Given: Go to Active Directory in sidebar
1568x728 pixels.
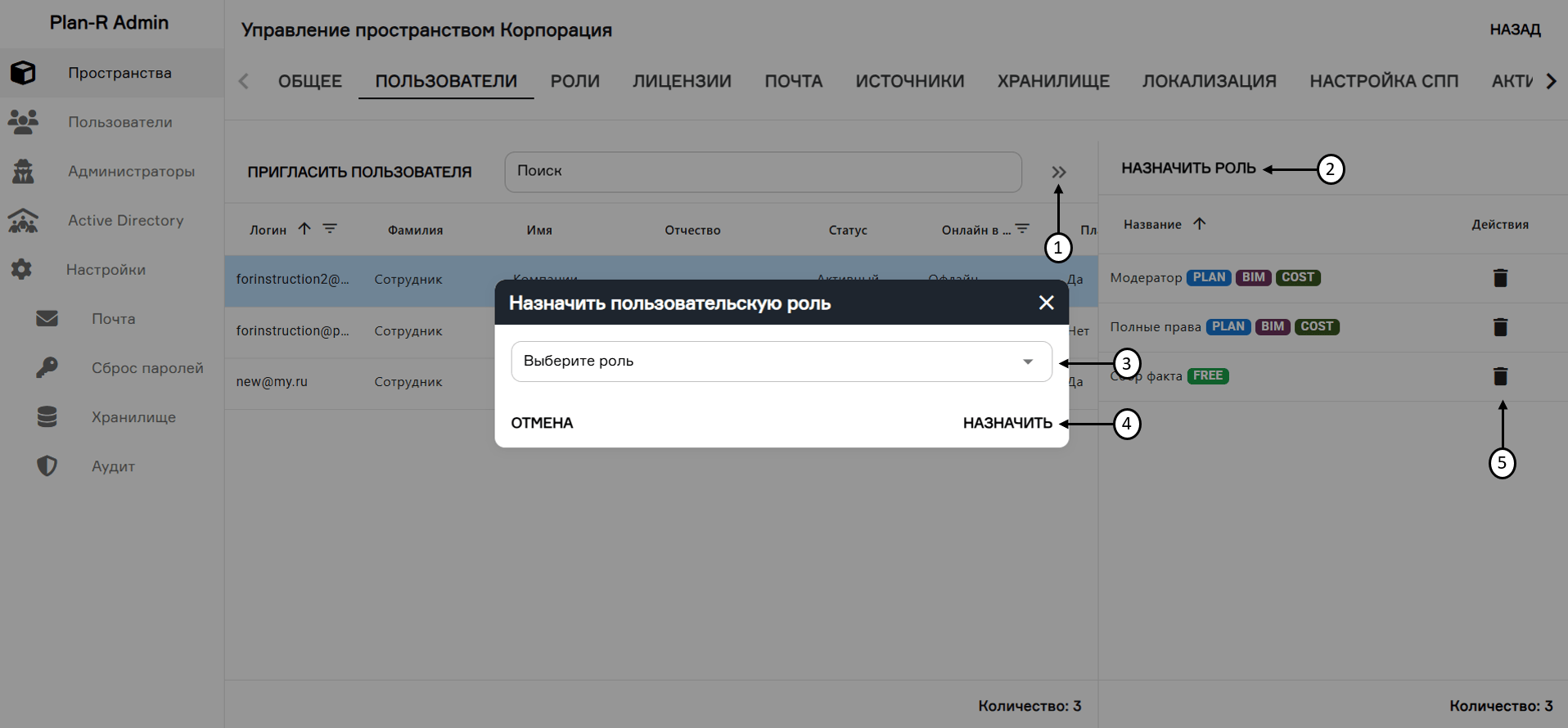Looking at the screenshot, I should (x=125, y=220).
